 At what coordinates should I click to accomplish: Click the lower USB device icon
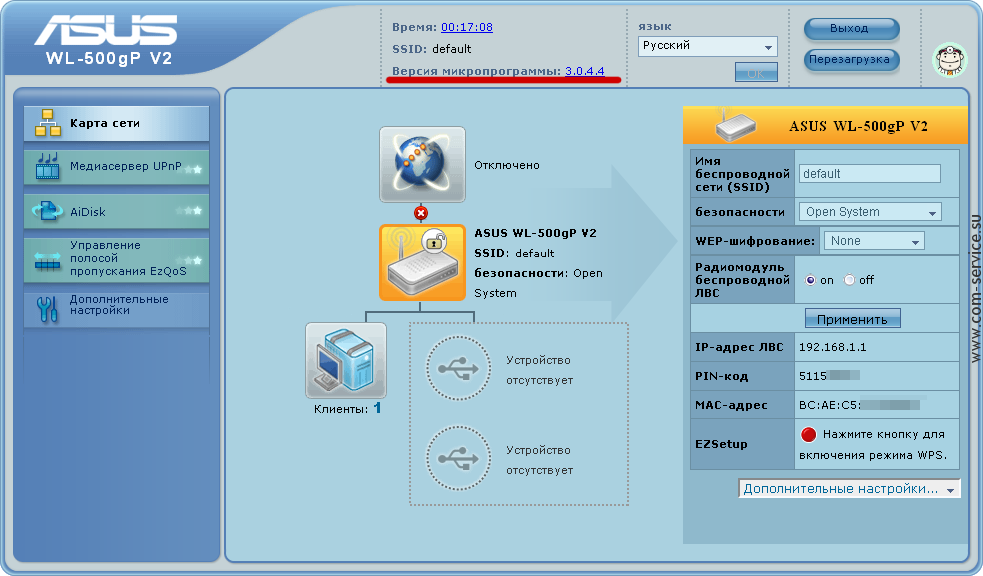point(458,458)
